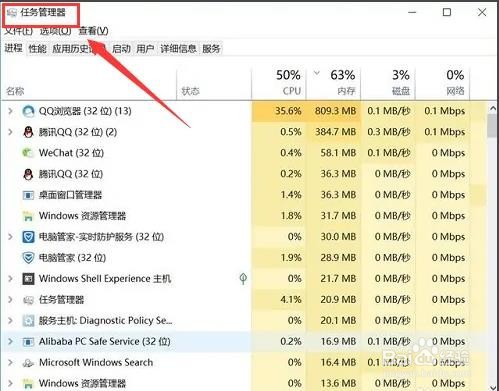Sort by the 名称 column header
This screenshot has height=391, width=499.
click(x=89, y=84)
